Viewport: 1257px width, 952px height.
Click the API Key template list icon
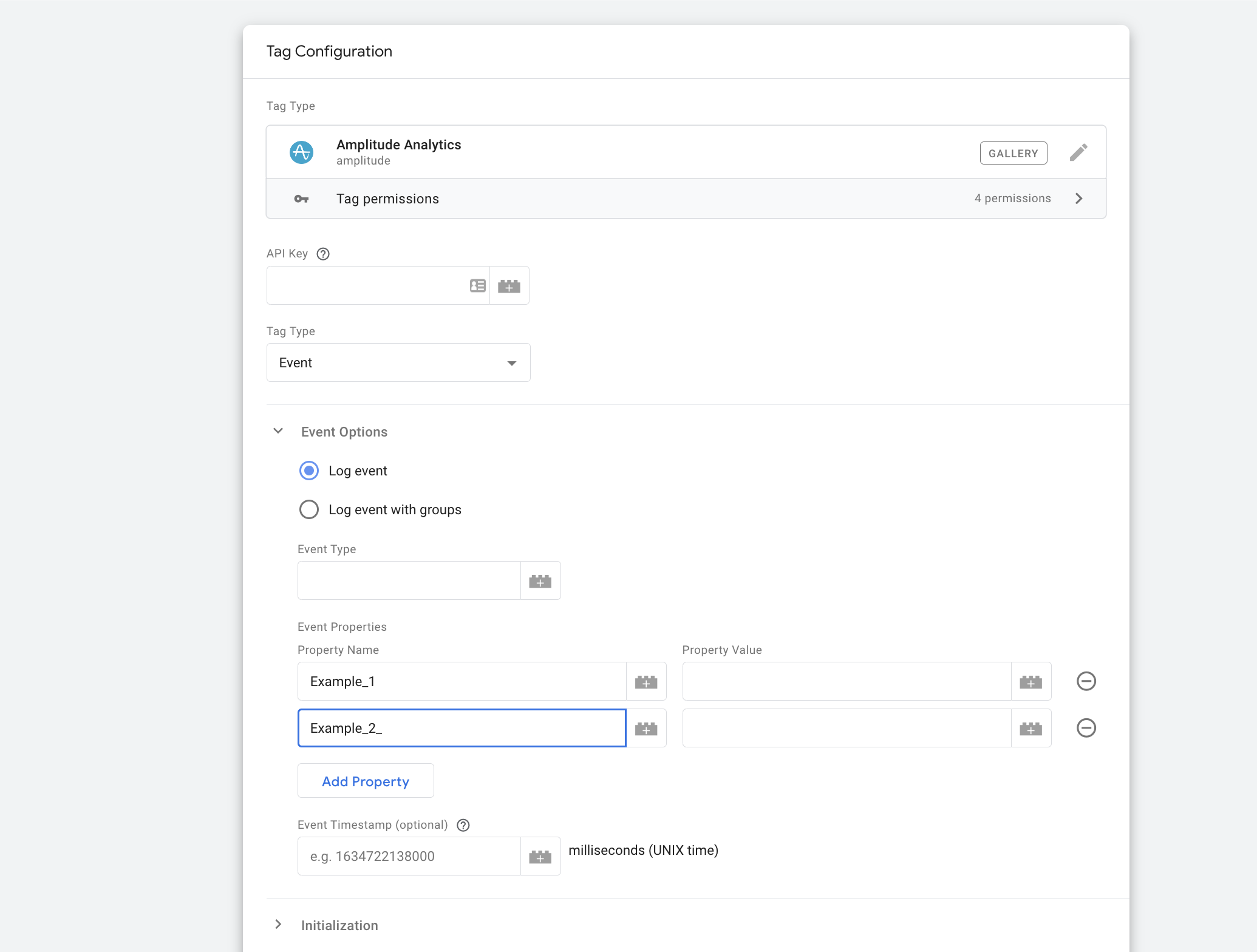point(478,285)
